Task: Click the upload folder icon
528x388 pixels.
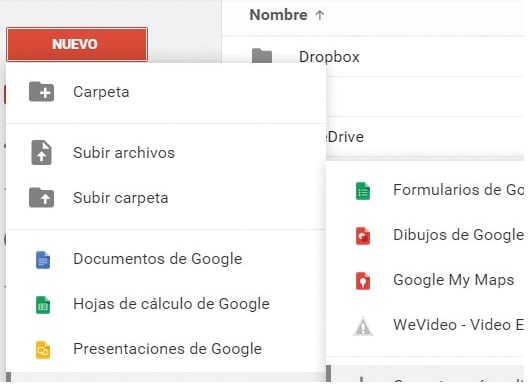Action: click(41, 197)
